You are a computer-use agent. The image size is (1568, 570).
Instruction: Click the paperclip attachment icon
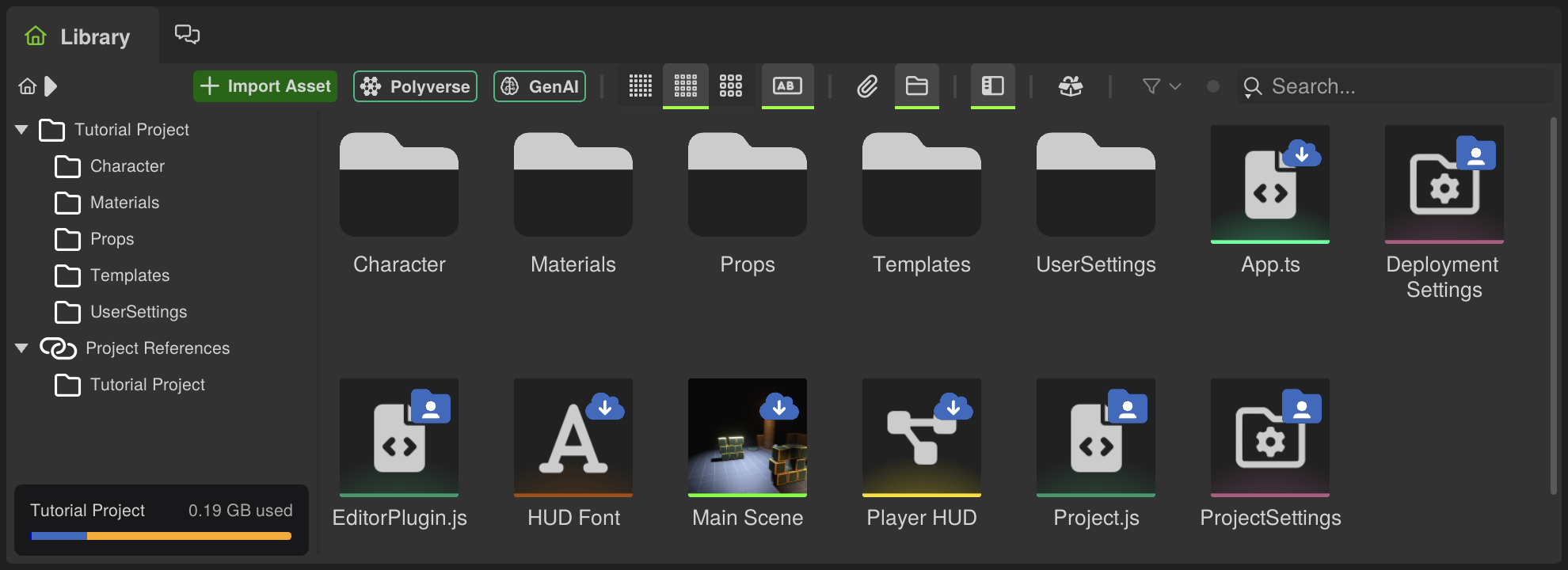coord(867,86)
